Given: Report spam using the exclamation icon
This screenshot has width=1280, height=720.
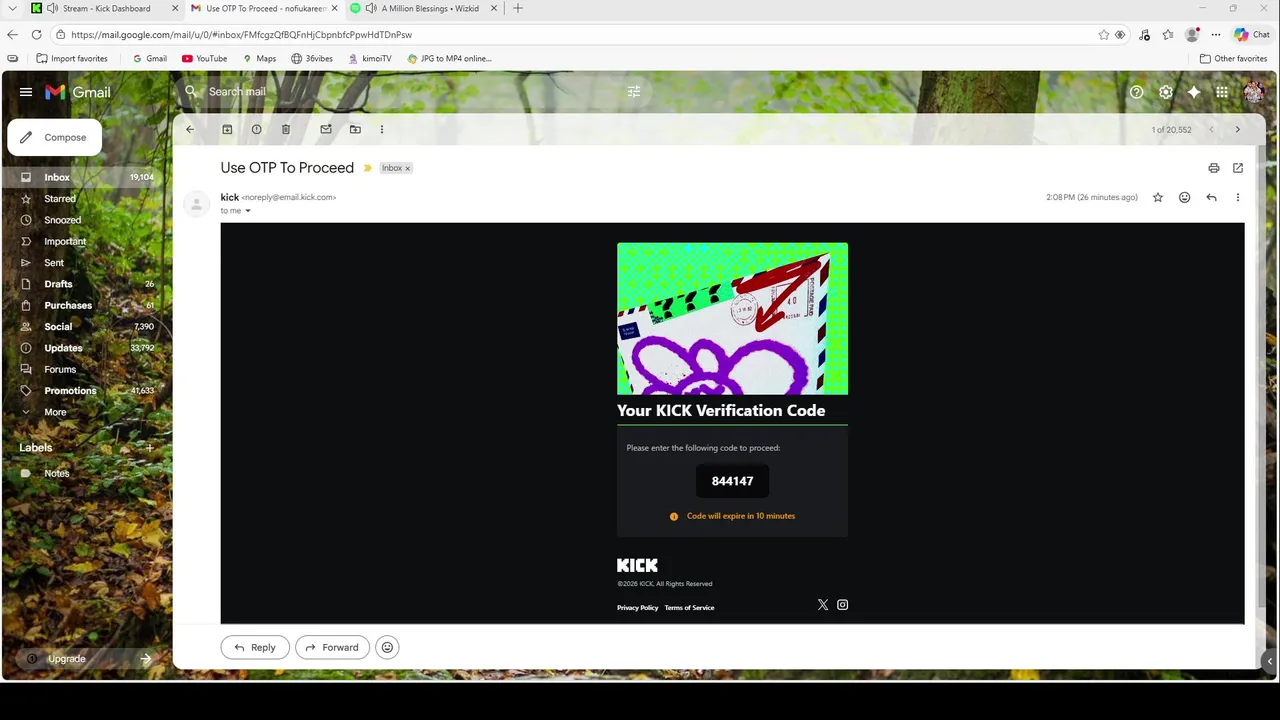Looking at the screenshot, I should (x=256, y=129).
